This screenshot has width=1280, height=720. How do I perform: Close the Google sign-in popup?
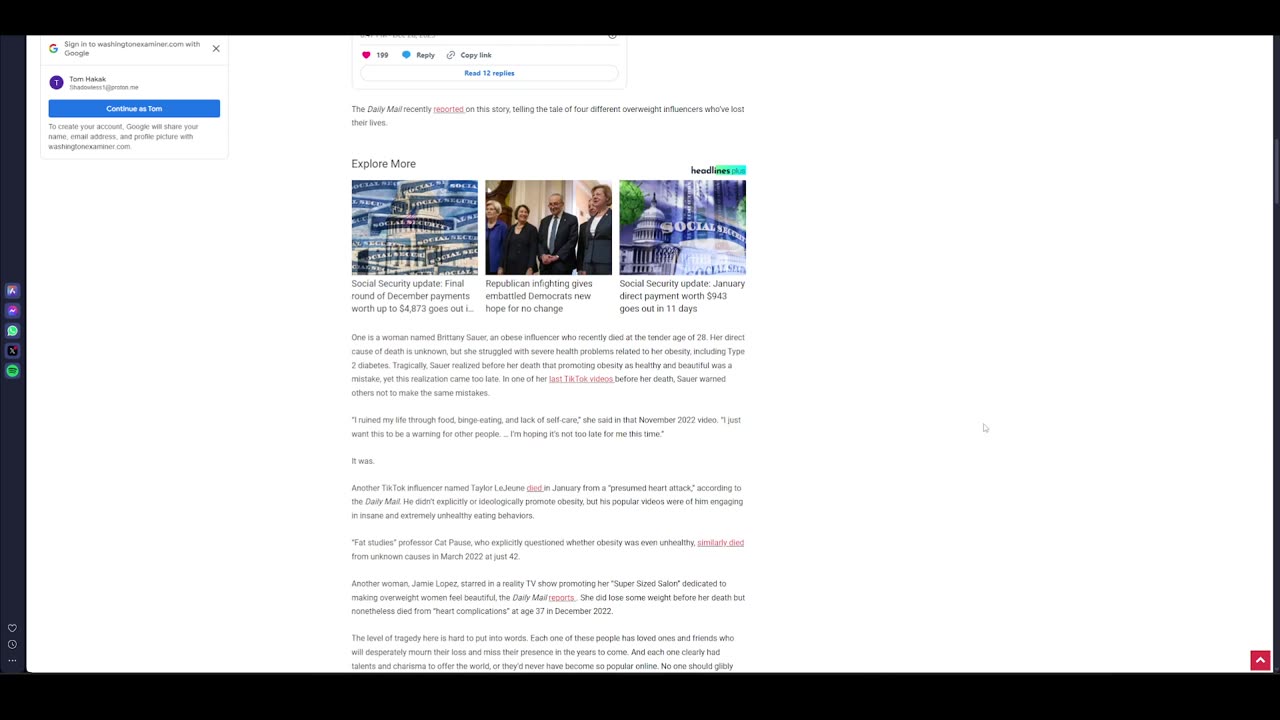216,48
